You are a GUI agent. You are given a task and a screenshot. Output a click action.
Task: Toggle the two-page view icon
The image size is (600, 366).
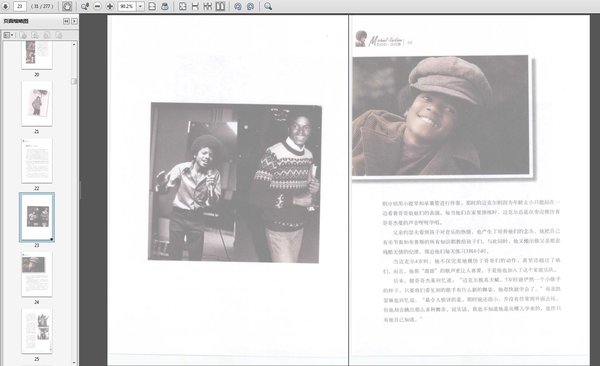coord(220,6)
